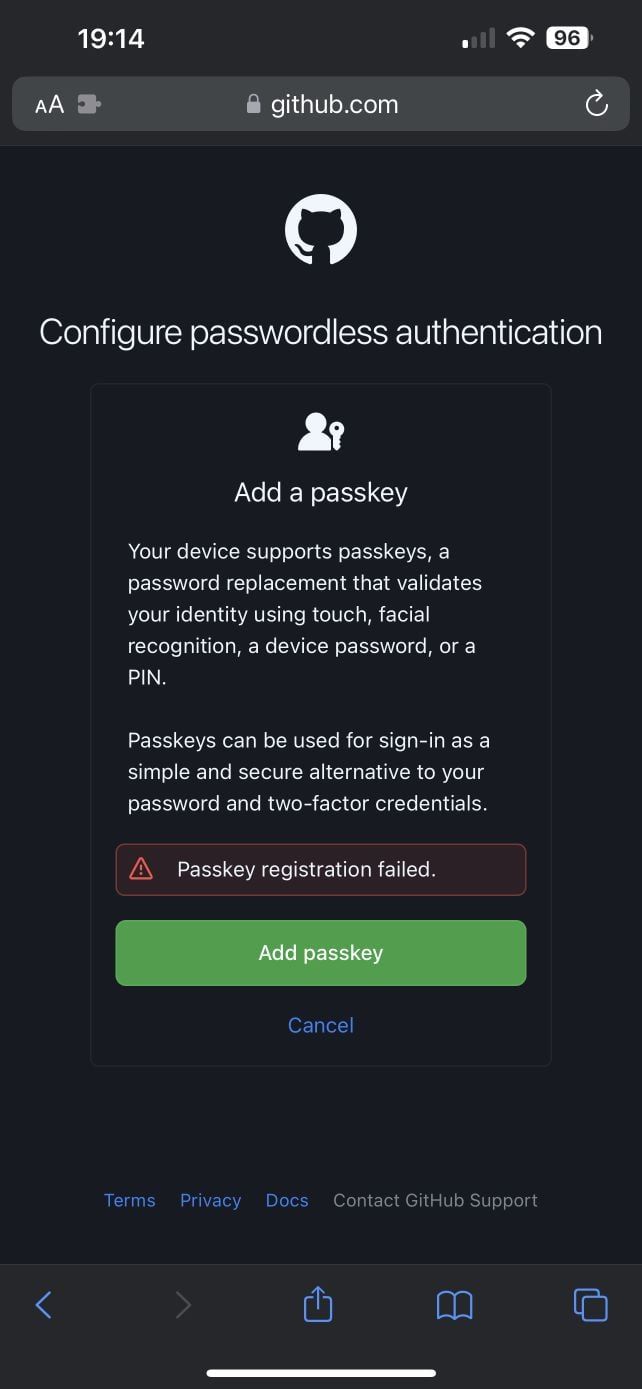This screenshot has width=642, height=1389.
Task: Tap the battery indicator in status bar
Action: click(x=569, y=38)
